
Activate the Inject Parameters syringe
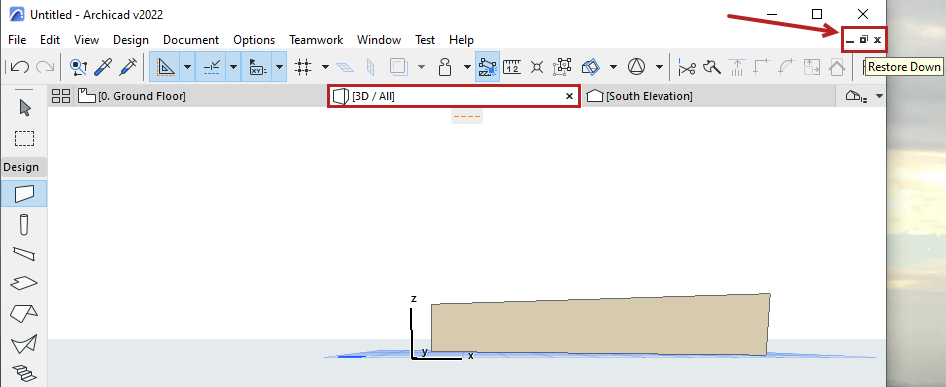128,66
